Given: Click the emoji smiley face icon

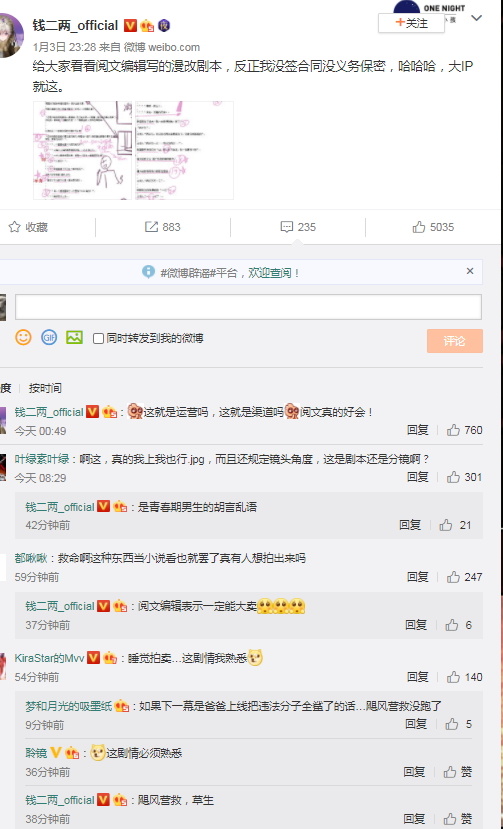Looking at the screenshot, I should [23, 337].
